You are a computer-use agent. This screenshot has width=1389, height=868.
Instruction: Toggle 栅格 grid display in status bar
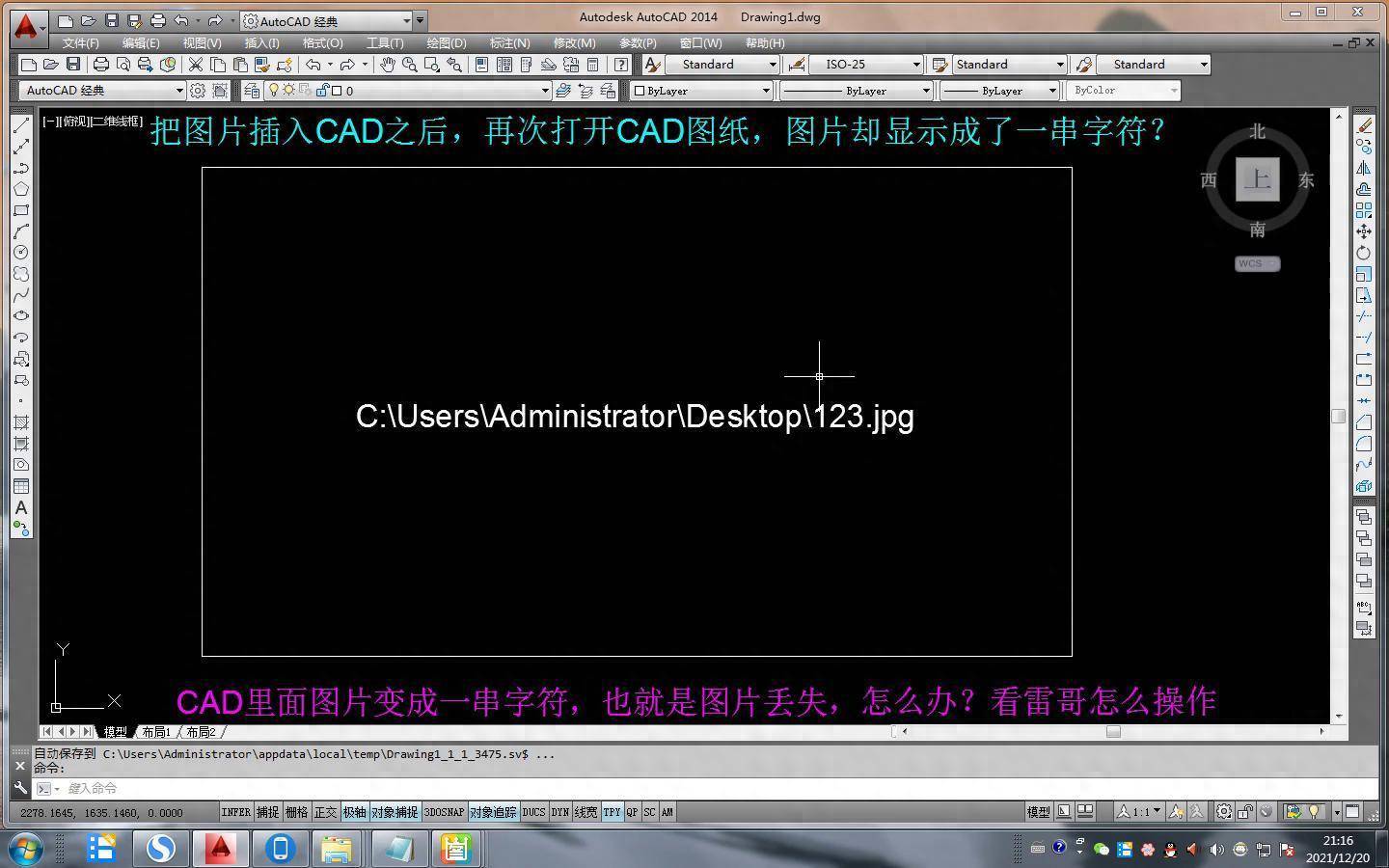click(x=296, y=812)
